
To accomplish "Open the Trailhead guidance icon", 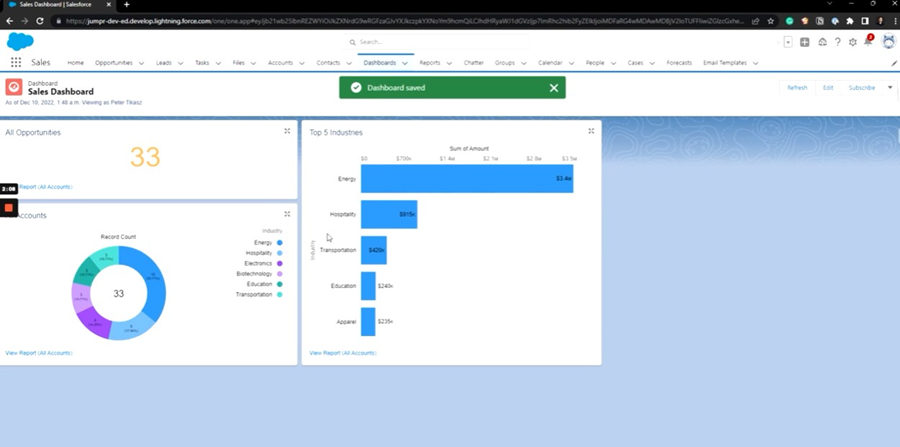I will 822,42.
